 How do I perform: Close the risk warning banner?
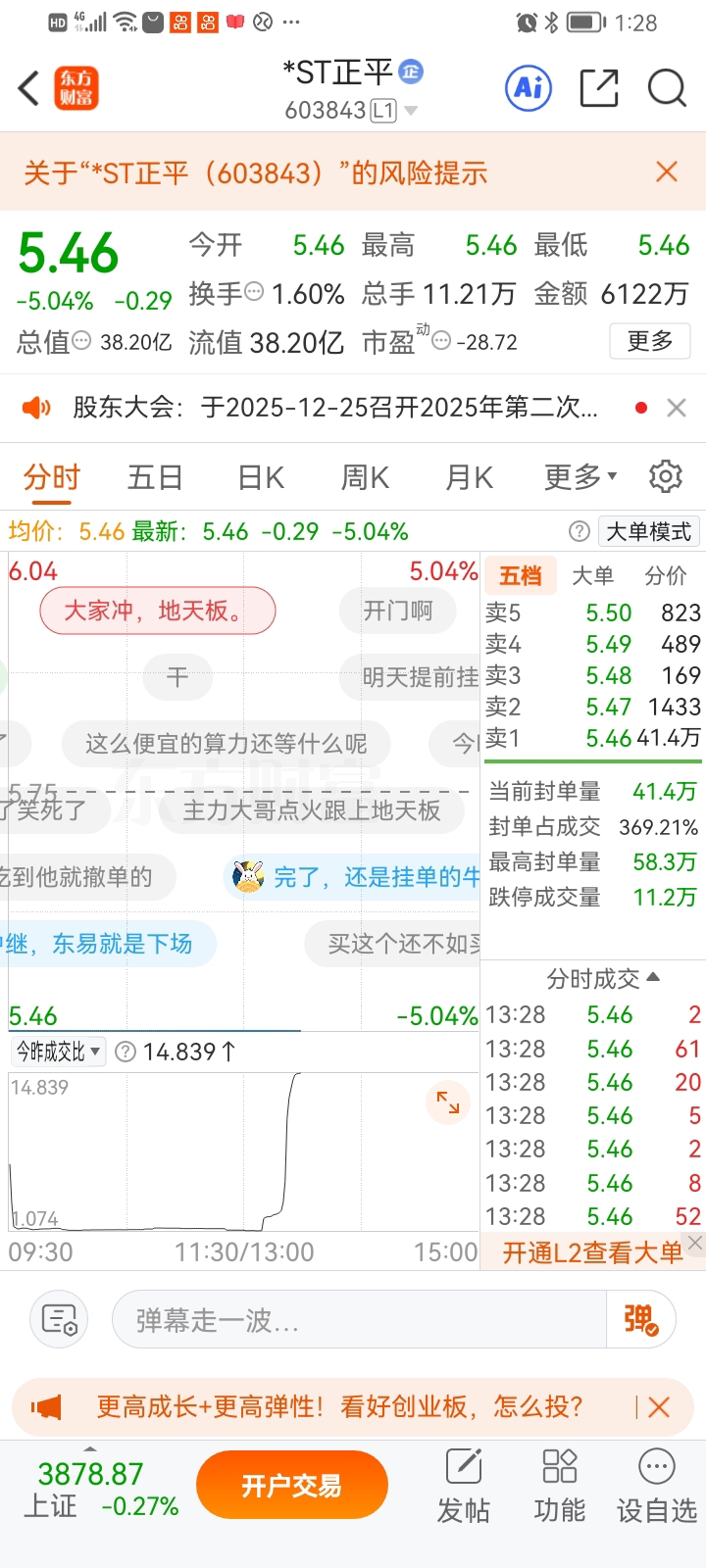pos(667,172)
